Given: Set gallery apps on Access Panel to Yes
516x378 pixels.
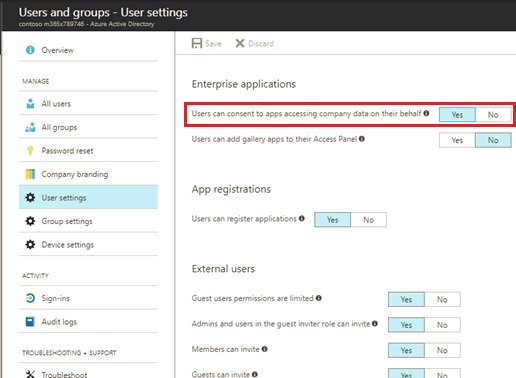Looking at the screenshot, I should pyautogui.click(x=457, y=140).
